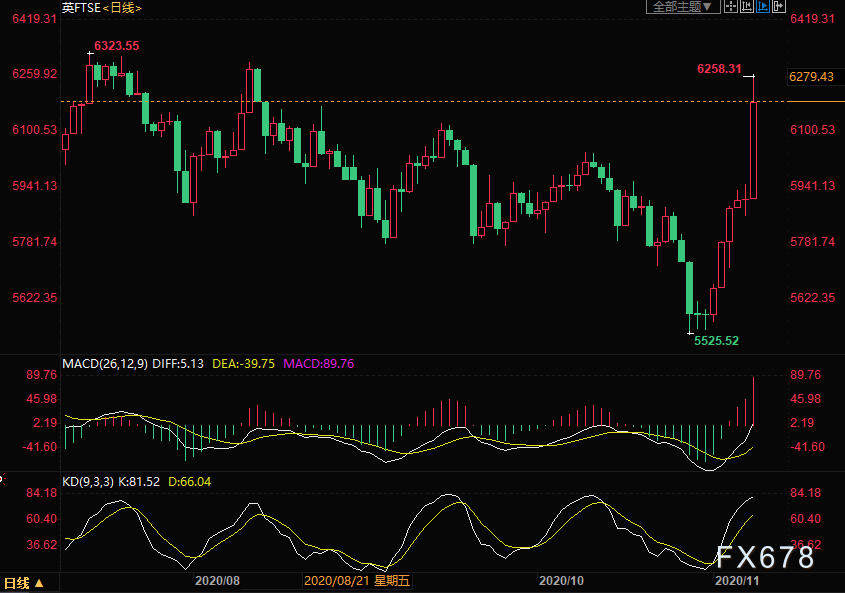Click the DIFF:5.13 value in MACD header
845x593 pixels.
point(178,363)
